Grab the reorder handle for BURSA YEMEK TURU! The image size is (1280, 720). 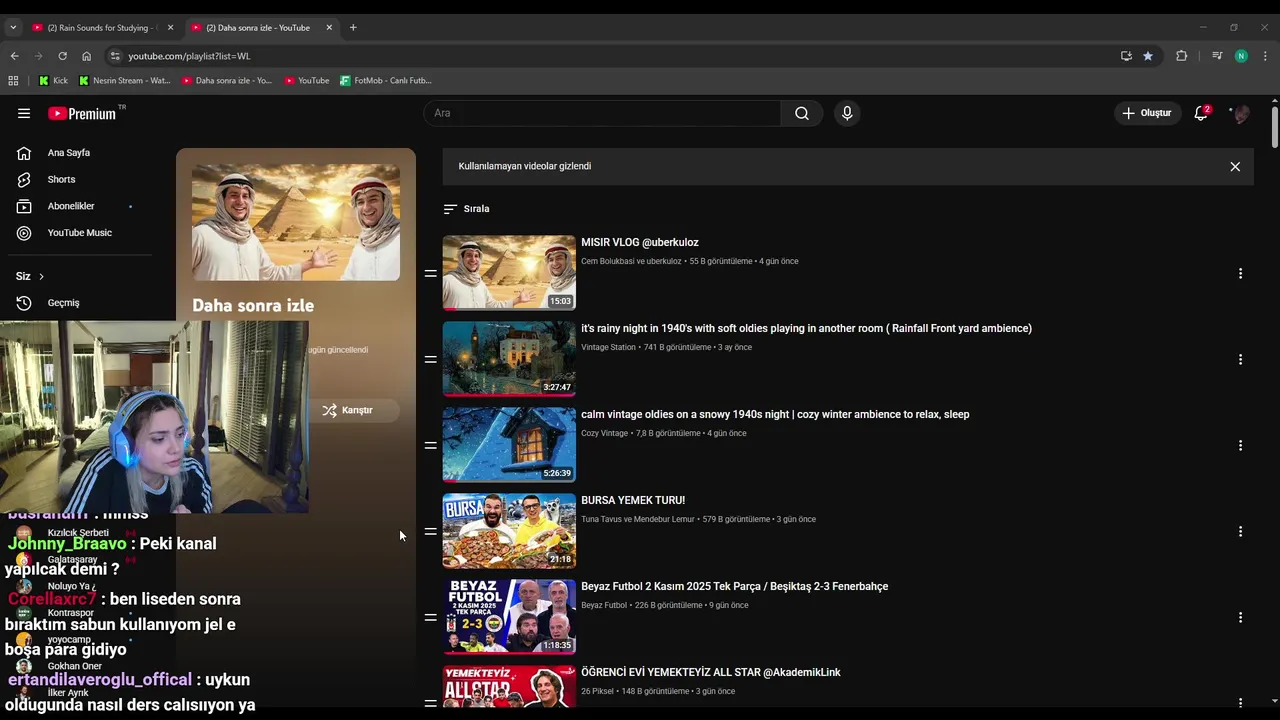[x=430, y=531]
